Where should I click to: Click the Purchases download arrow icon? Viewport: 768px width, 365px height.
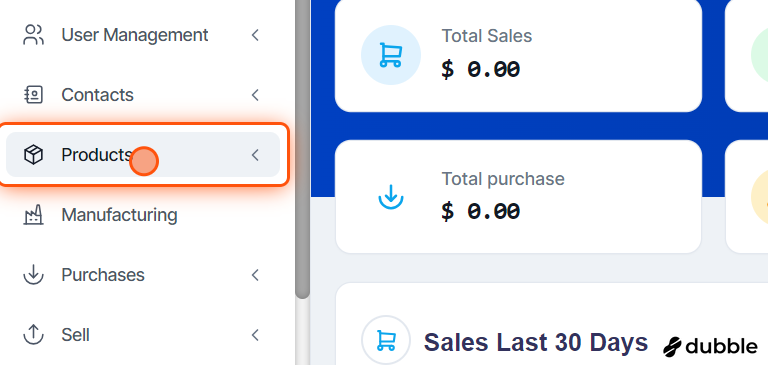click(33, 275)
